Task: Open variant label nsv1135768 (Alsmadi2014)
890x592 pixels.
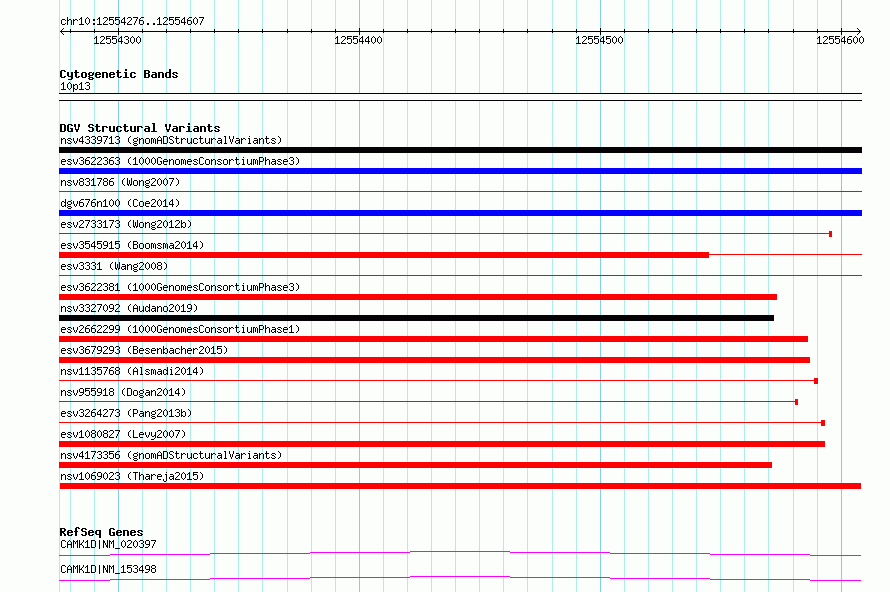Action: point(132,371)
